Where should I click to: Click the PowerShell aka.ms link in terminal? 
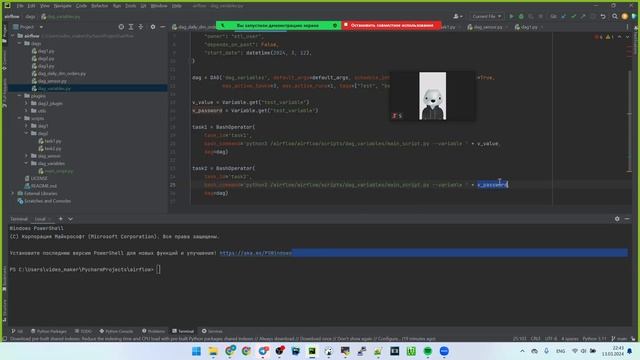[256, 253]
